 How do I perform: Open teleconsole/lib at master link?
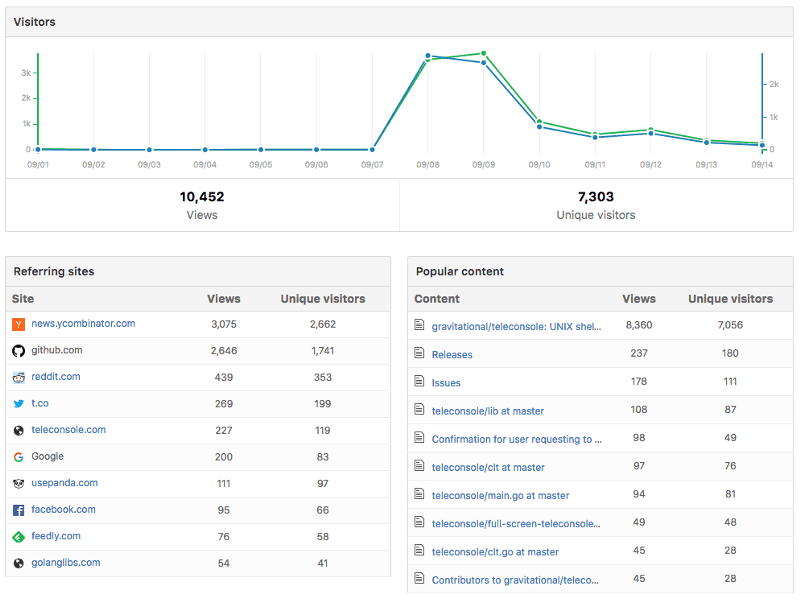tap(488, 411)
